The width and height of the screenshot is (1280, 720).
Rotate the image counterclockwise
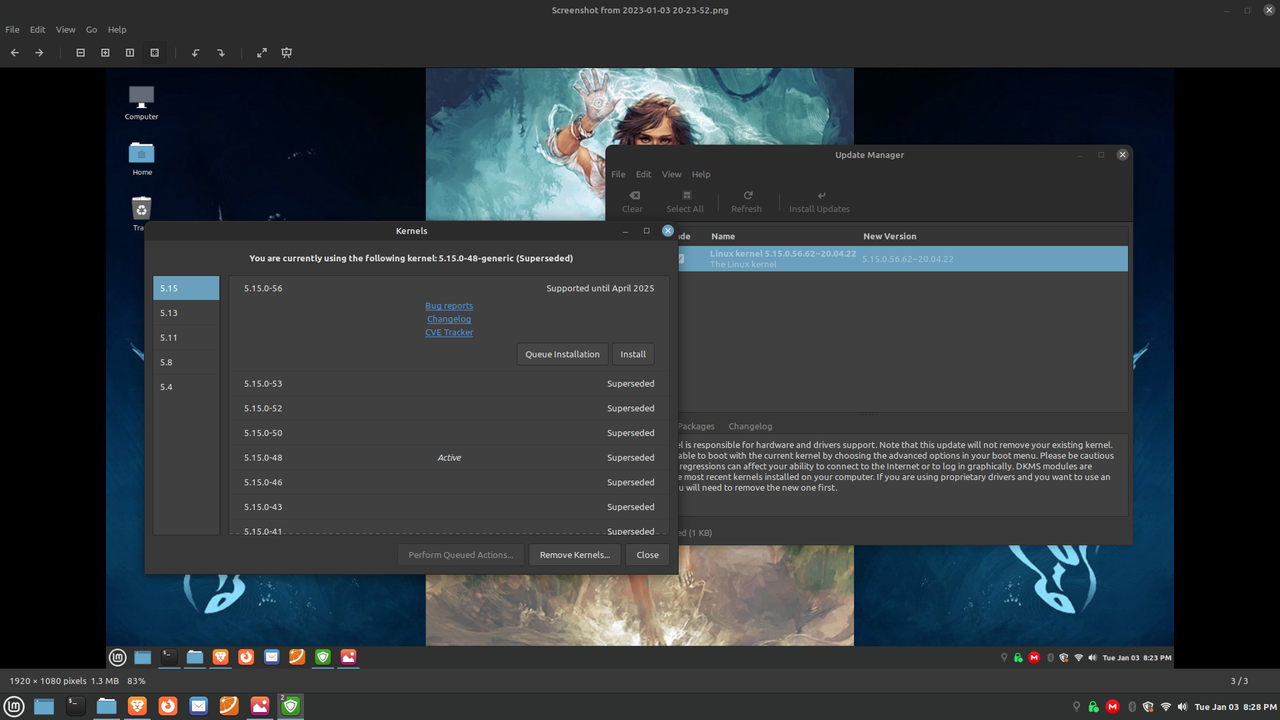[x=195, y=52]
